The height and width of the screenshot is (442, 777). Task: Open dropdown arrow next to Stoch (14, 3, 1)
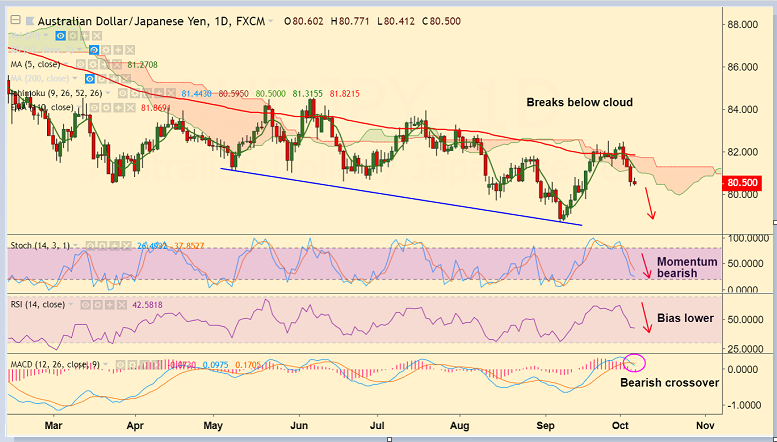pos(75,245)
